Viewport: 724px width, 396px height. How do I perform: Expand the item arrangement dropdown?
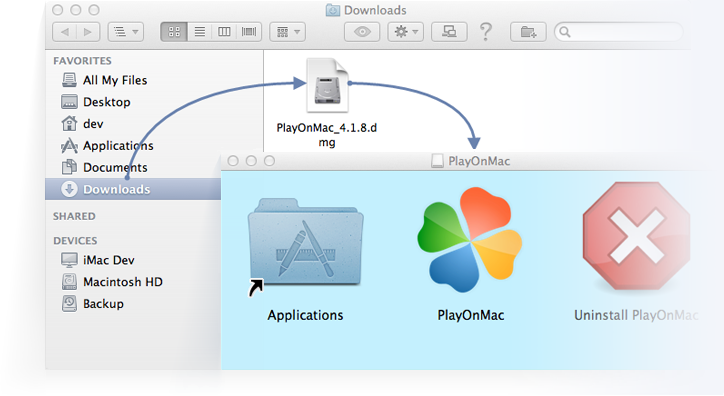(288, 32)
